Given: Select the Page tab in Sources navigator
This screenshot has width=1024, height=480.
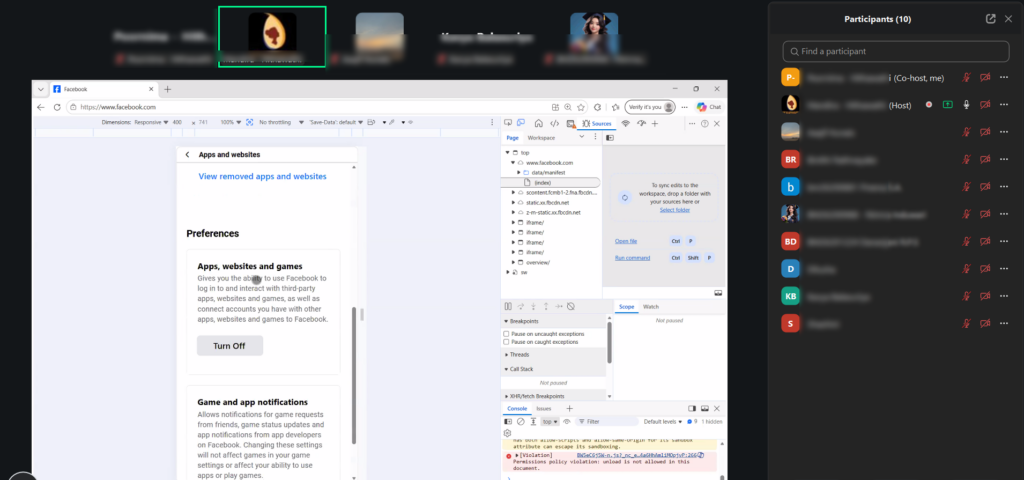Looking at the screenshot, I should pyautogui.click(x=512, y=138).
